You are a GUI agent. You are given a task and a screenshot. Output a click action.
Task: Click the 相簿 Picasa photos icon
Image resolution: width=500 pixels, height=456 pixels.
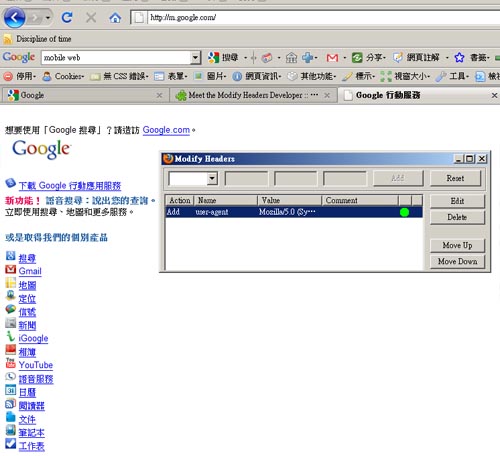(x=11, y=349)
